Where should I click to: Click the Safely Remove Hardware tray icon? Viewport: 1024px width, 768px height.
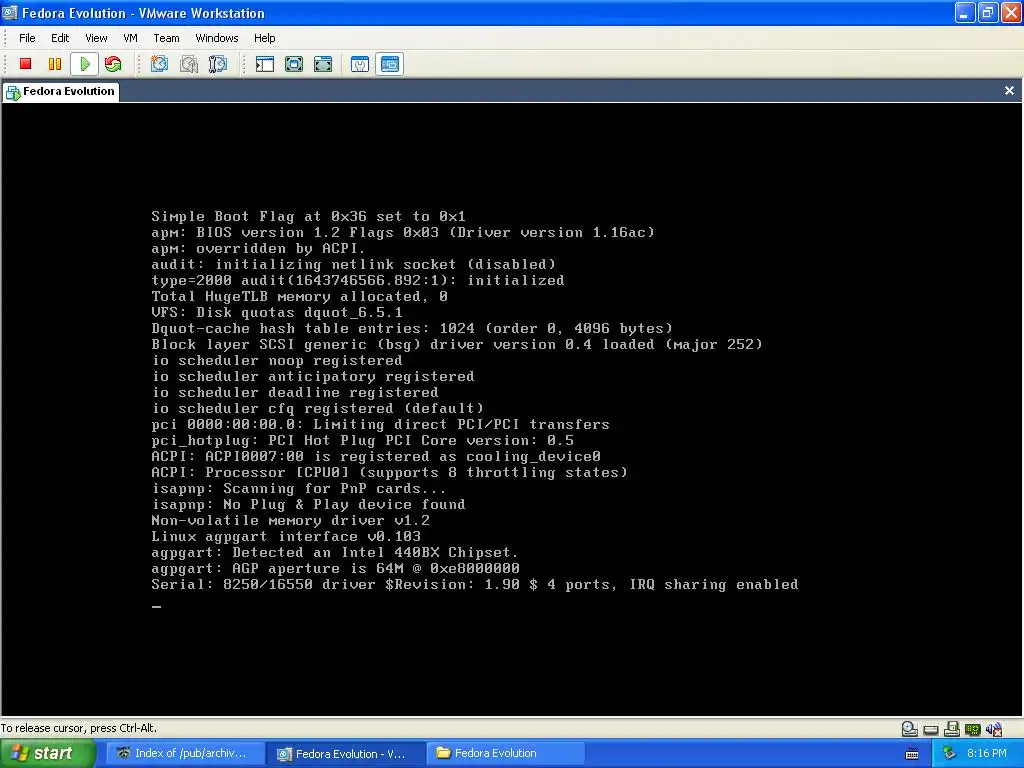(x=950, y=754)
